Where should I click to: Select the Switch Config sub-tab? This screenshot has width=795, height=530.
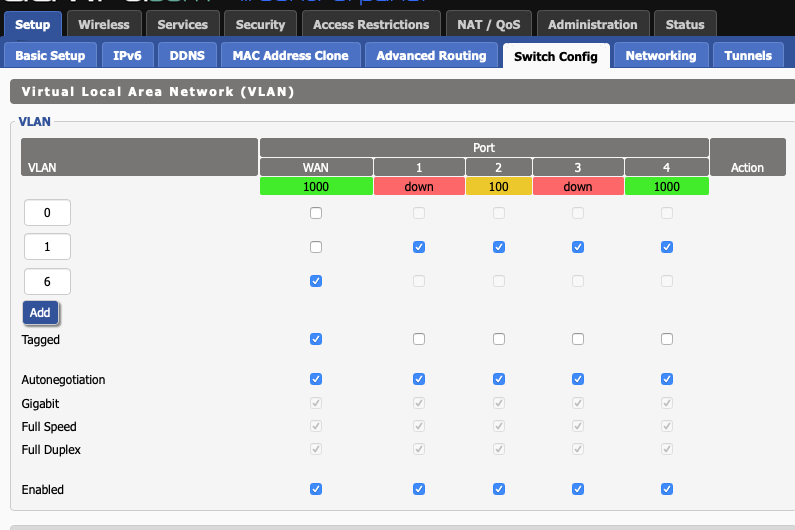[x=556, y=56]
